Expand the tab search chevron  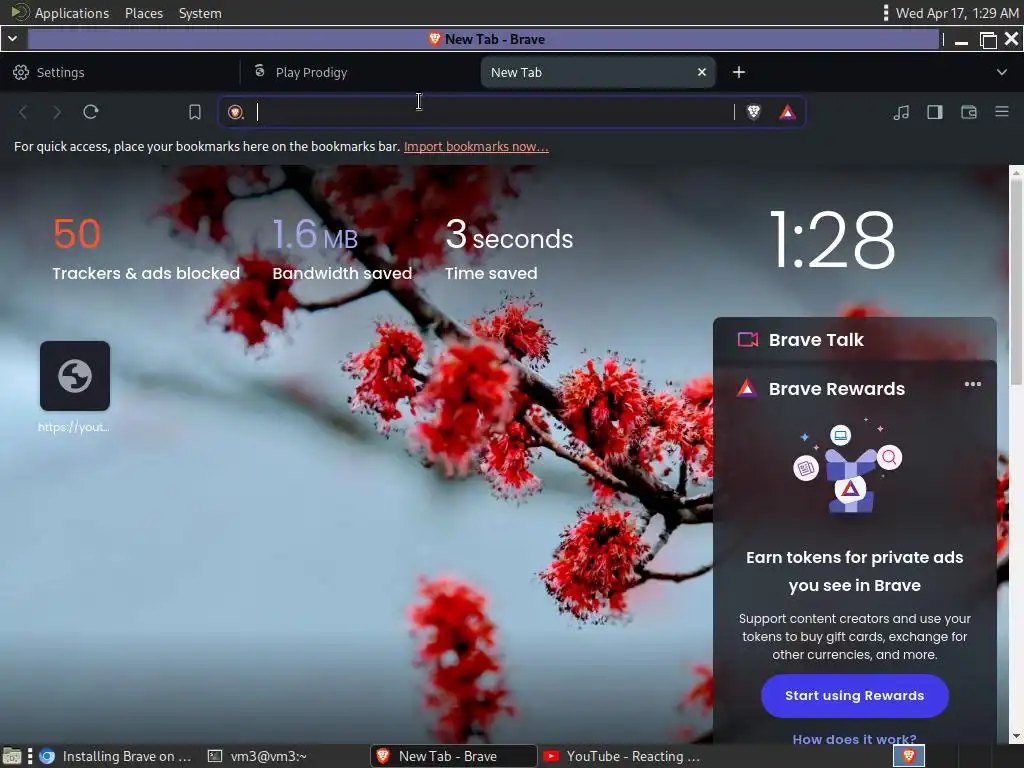(1002, 72)
